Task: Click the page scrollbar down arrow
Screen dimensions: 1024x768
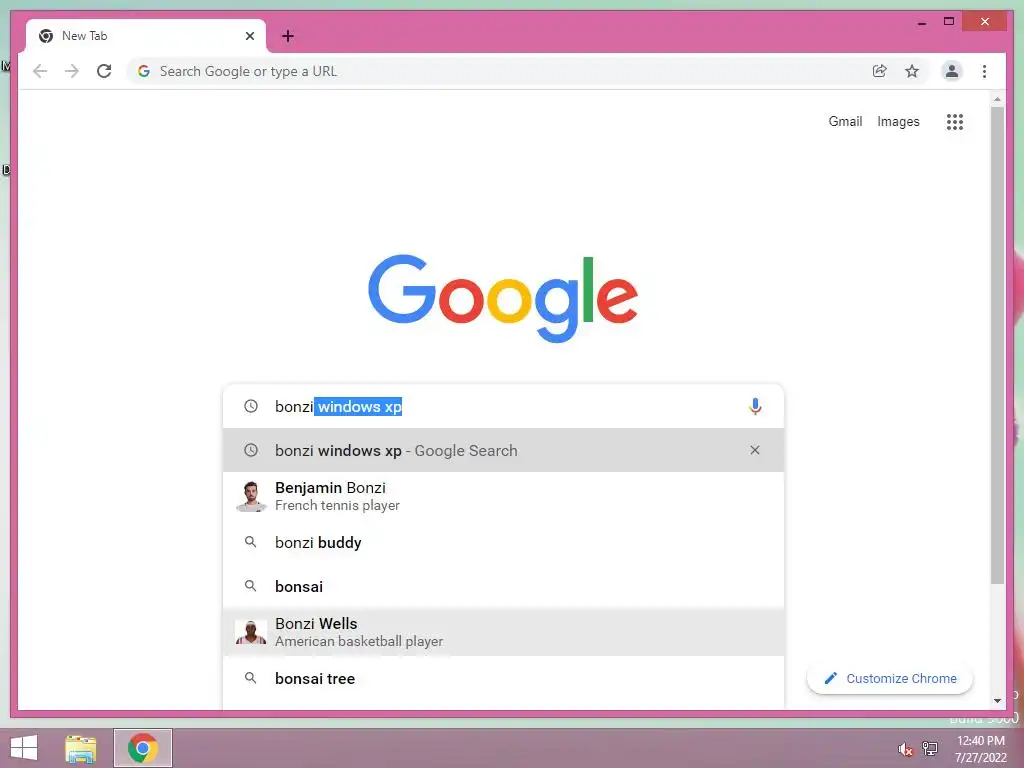Action: (x=997, y=701)
